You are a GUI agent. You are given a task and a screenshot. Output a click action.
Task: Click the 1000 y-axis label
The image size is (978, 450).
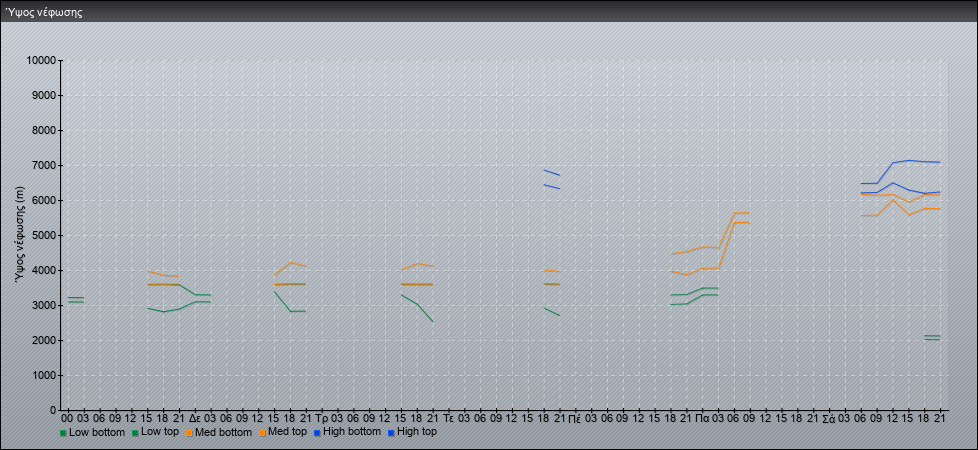tap(44, 375)
